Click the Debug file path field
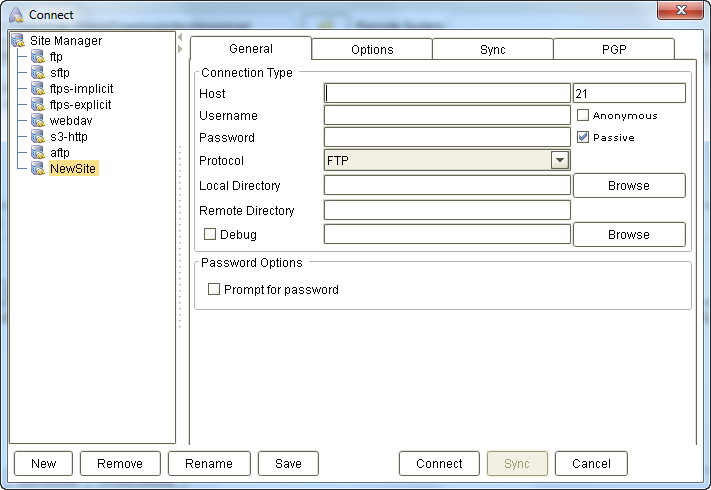Screen dimensions: 711x490 click(x=447, y=234)
